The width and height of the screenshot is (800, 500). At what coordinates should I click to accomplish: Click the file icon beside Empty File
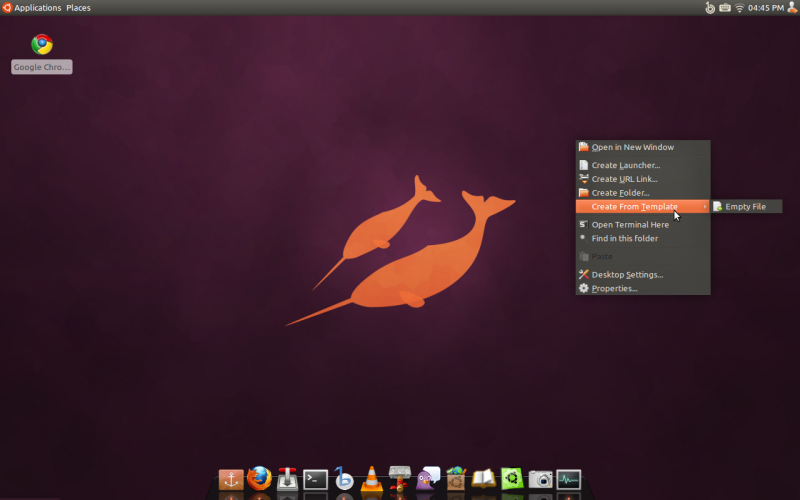tap(717, 206)
